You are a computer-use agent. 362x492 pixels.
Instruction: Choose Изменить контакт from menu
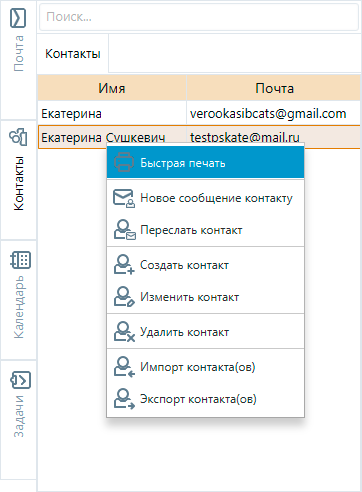click(205, 297)
